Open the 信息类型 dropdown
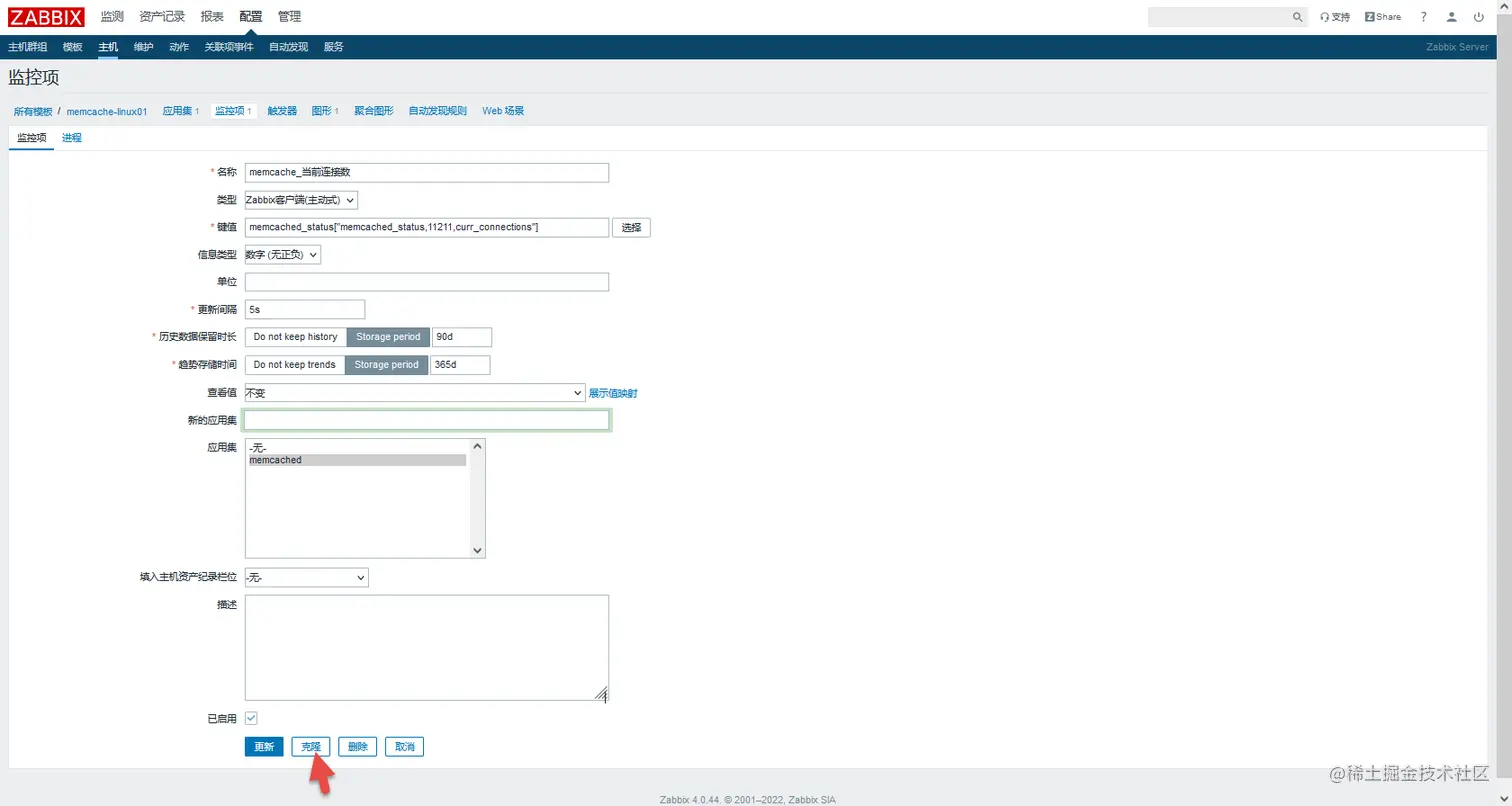The image size is (1512, 806). [x=283, y=255]
